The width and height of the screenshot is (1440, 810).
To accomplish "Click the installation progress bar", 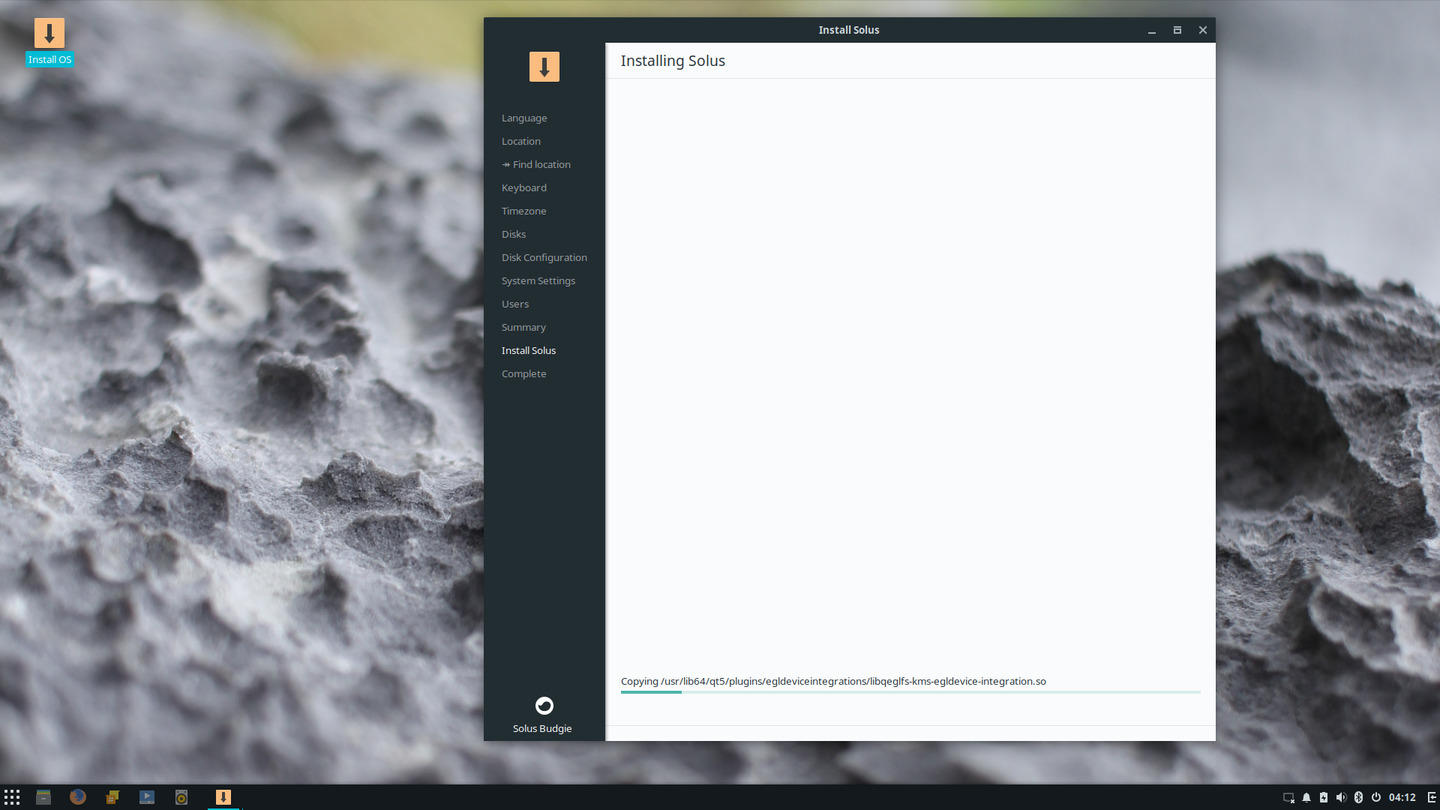I will 910,692.
